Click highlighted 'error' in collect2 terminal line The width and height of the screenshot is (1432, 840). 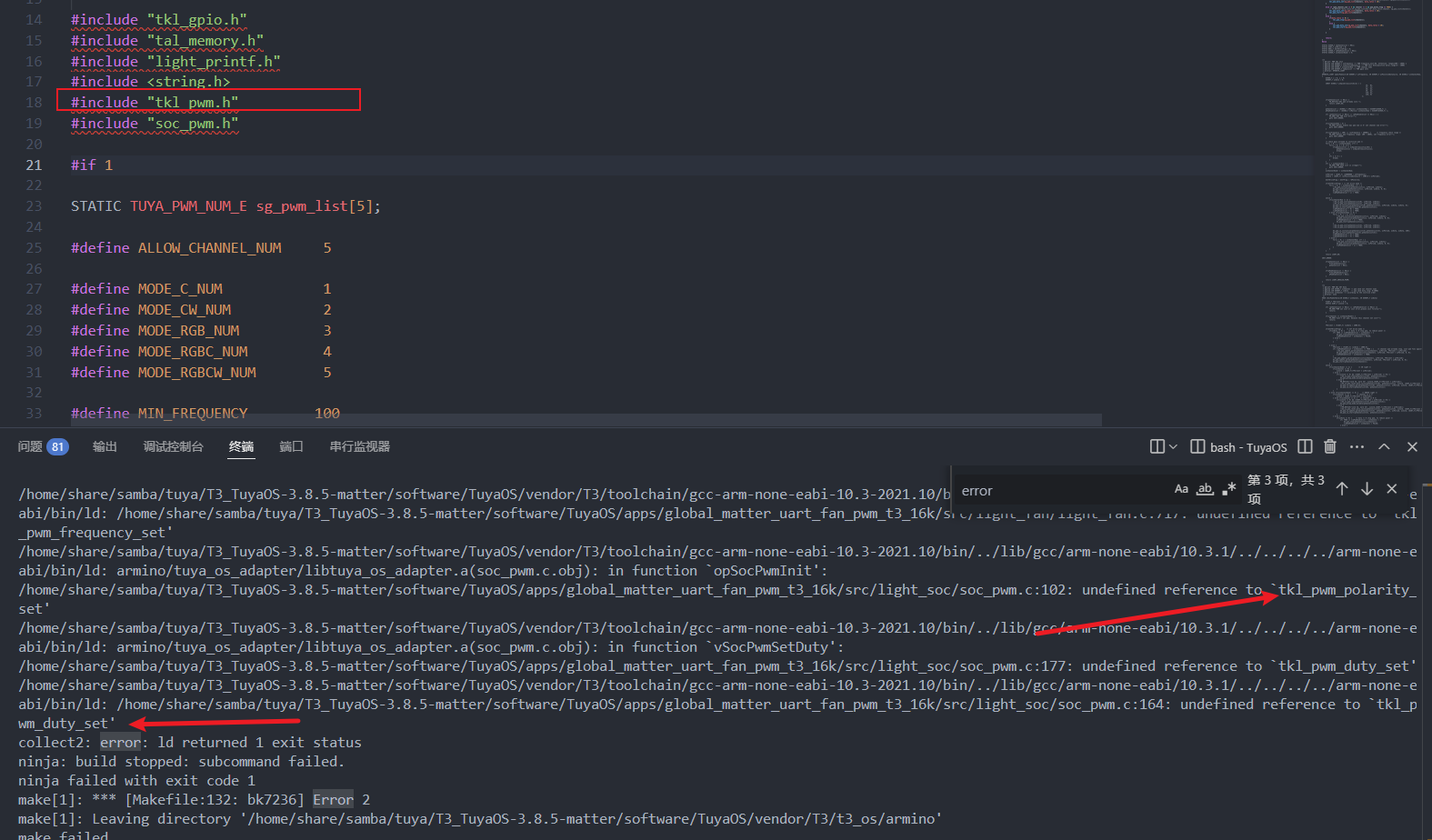(121, 743)
